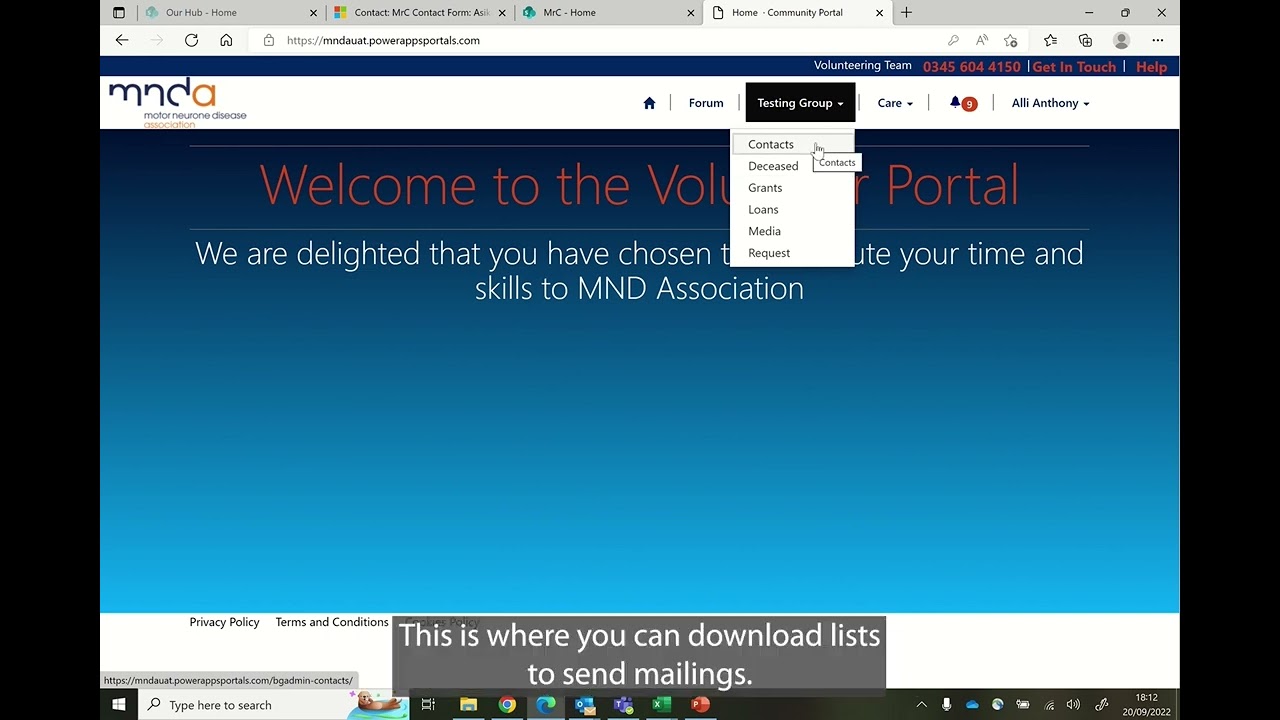Close the MrC - Home tab

click(x=691, y=13)
